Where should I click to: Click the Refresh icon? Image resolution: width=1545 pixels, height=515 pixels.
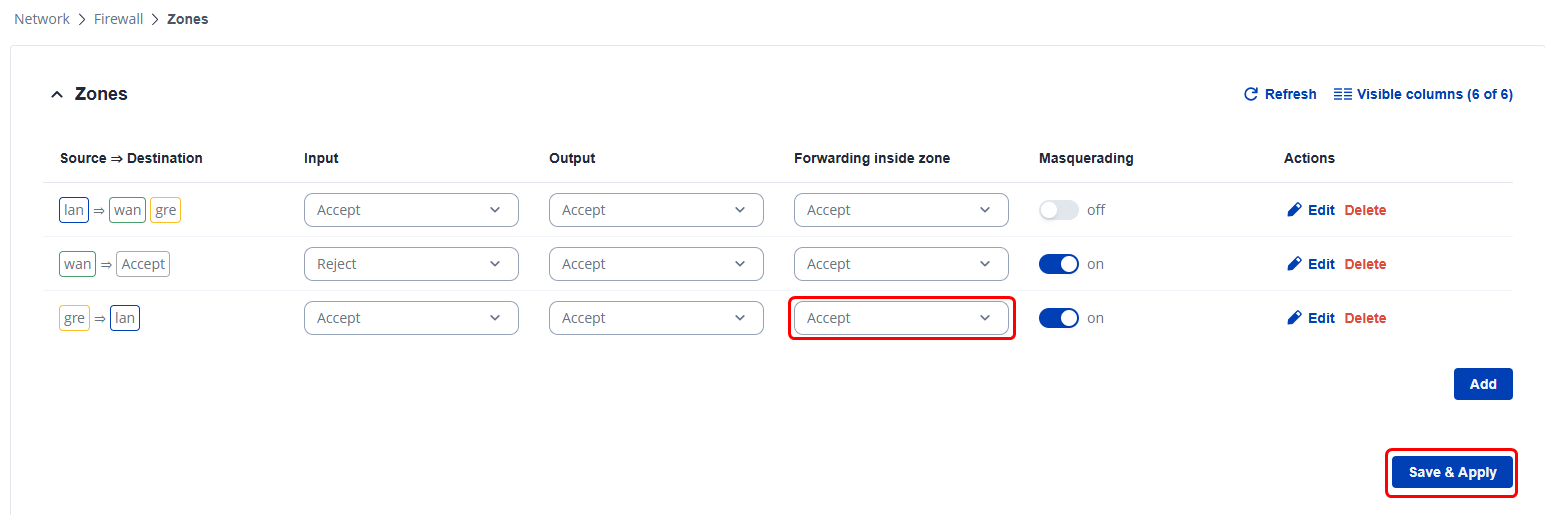click(x=1250, y=94)
